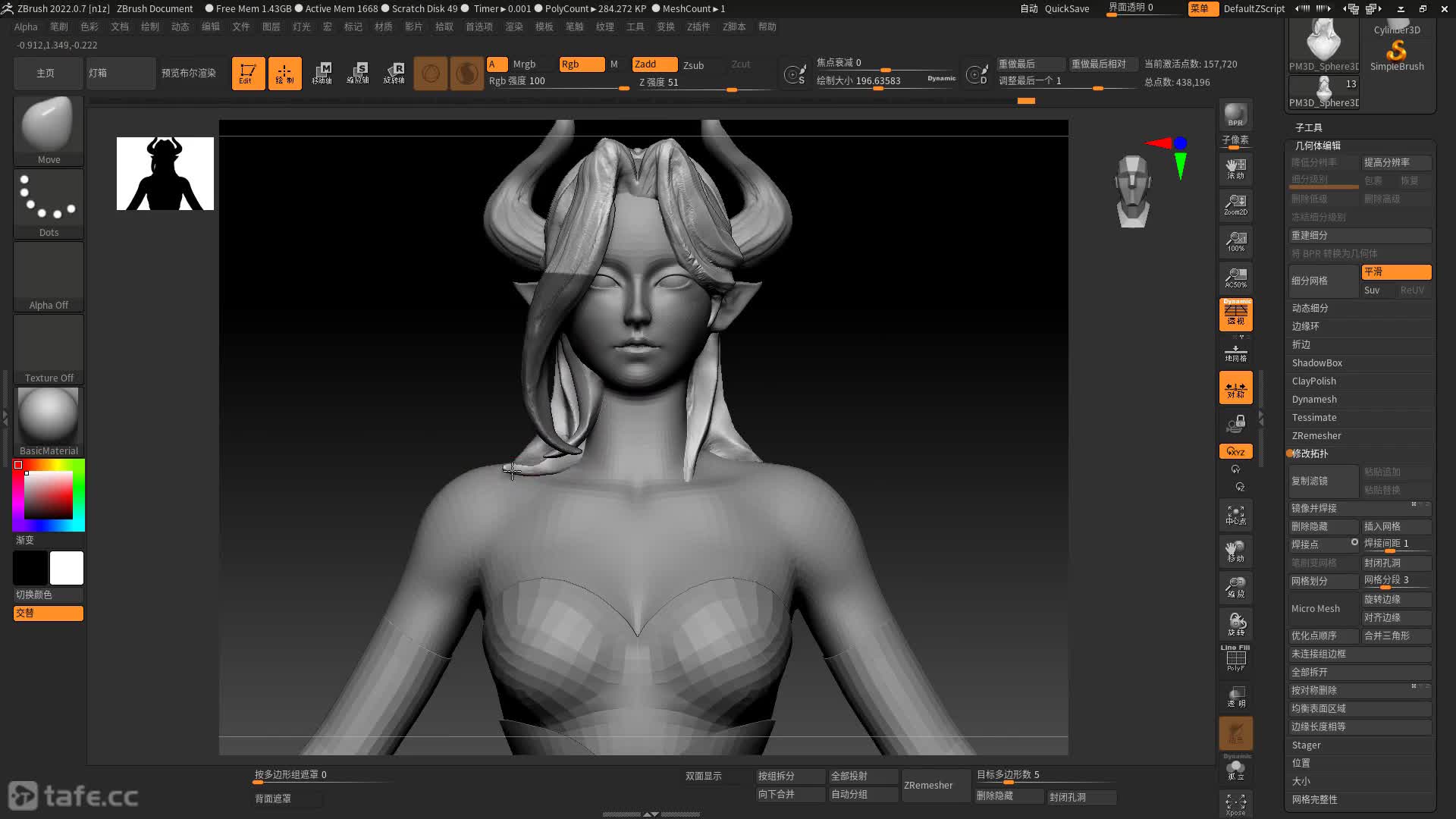Click the BPR render icon
This screenshot has height=819, width=1456.
[1235, 115]
